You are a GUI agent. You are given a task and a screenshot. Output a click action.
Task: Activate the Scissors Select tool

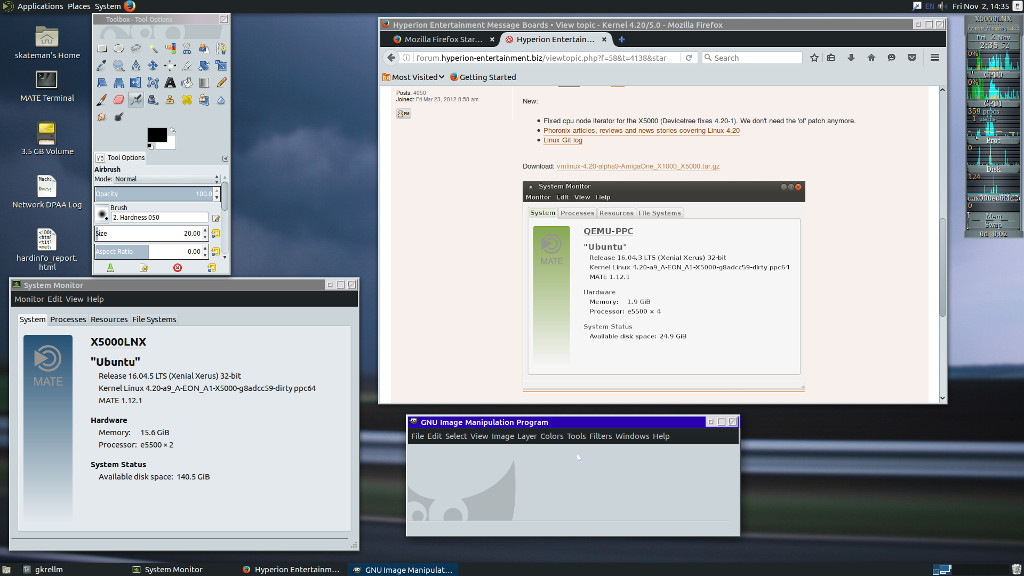click(x=187, y=48)
